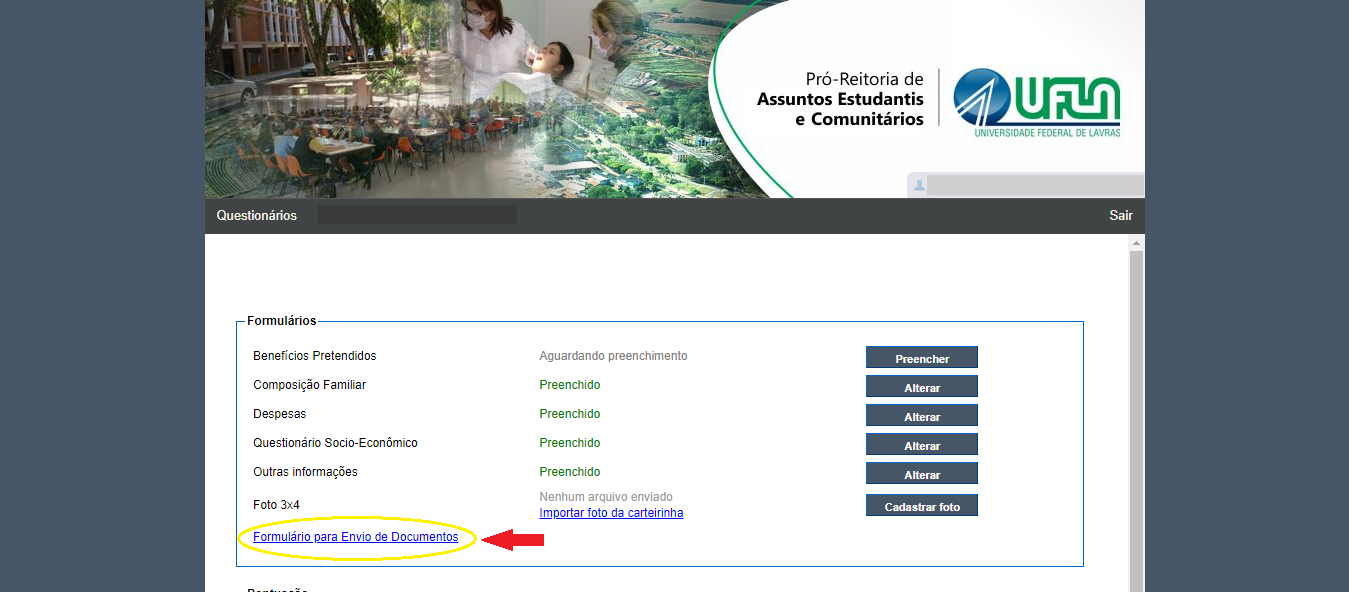Screen dimensions: 1349x592
Task: Click the Cadastrar foto button
Action: [922, 506]
